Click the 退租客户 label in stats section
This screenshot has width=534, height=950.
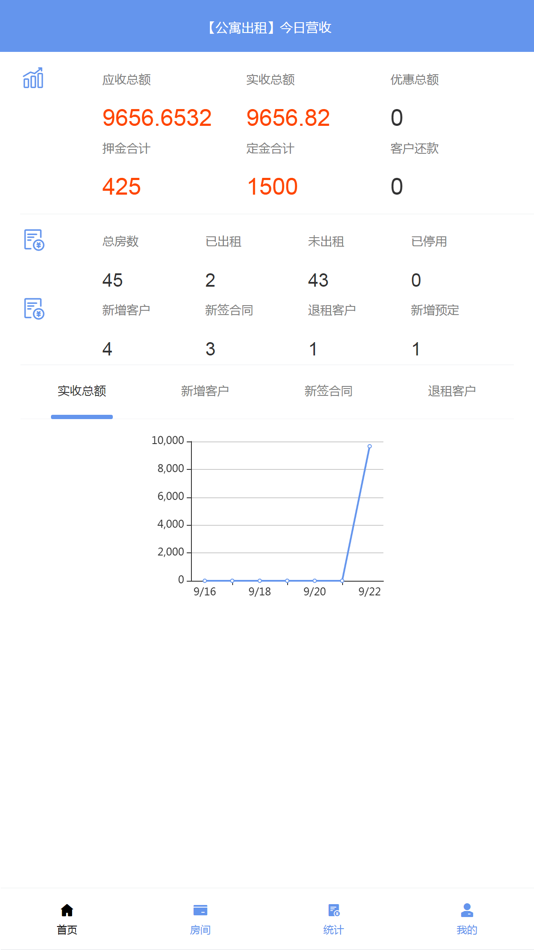click(332, 310)
